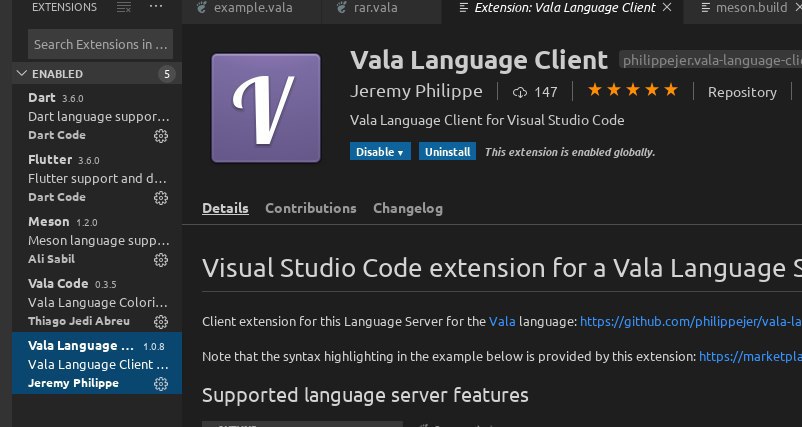Click the Vala purple V logo
The width and height of the screenshot is (802, 427).
click(266, 108)
